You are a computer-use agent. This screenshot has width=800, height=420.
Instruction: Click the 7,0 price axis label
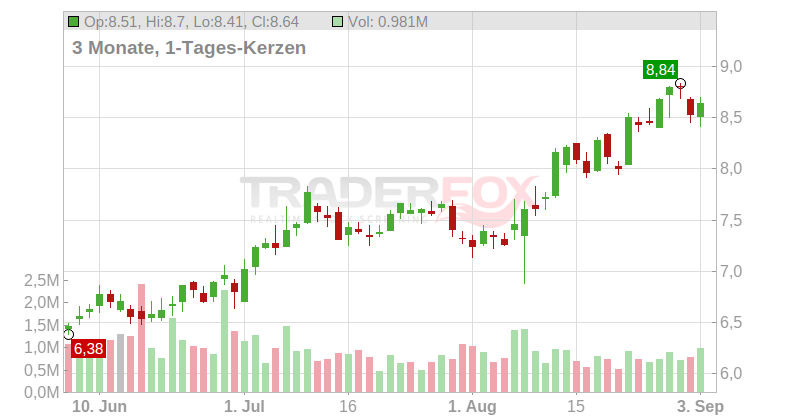tap(731, 271)
